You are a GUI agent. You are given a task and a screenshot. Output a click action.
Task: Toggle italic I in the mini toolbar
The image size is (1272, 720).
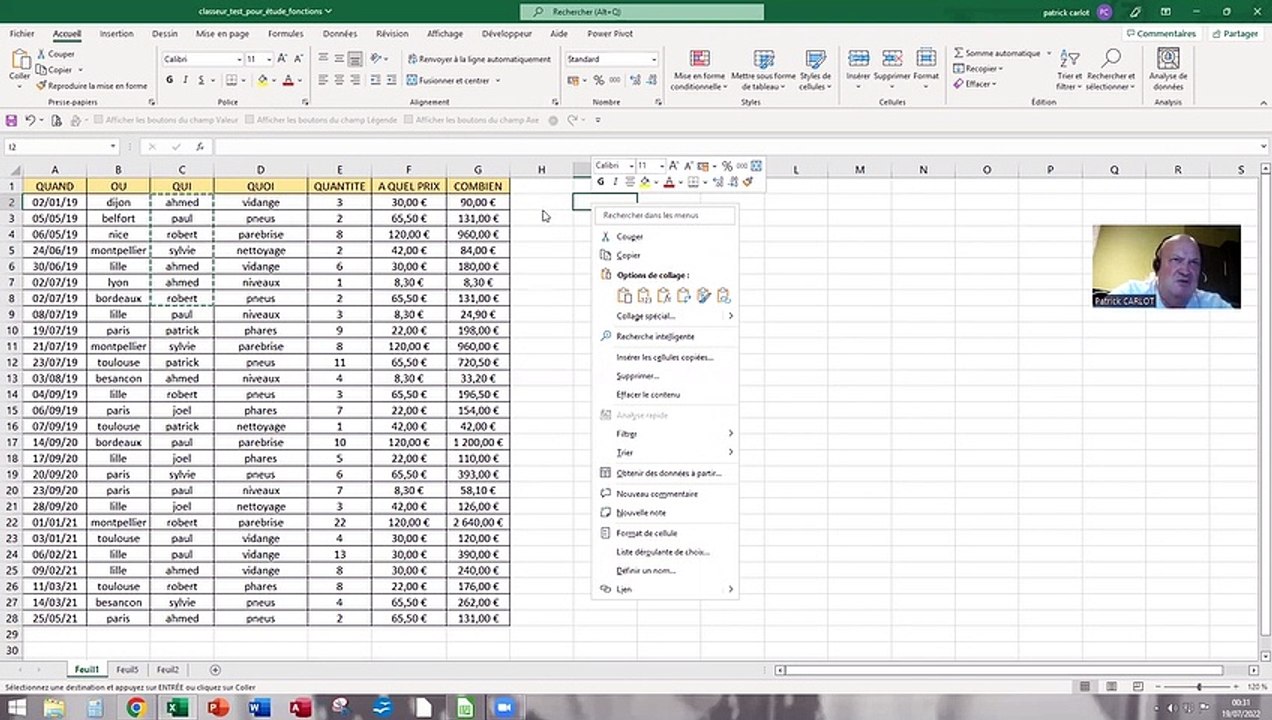615,182
